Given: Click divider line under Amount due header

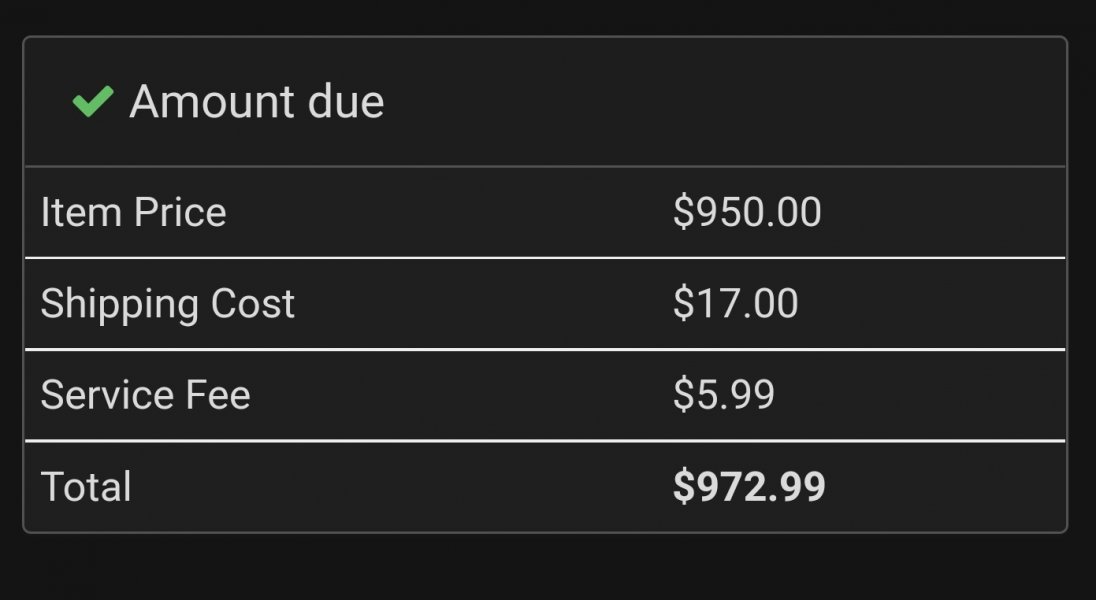Looking at the screenshot, I should coord(545,166).
